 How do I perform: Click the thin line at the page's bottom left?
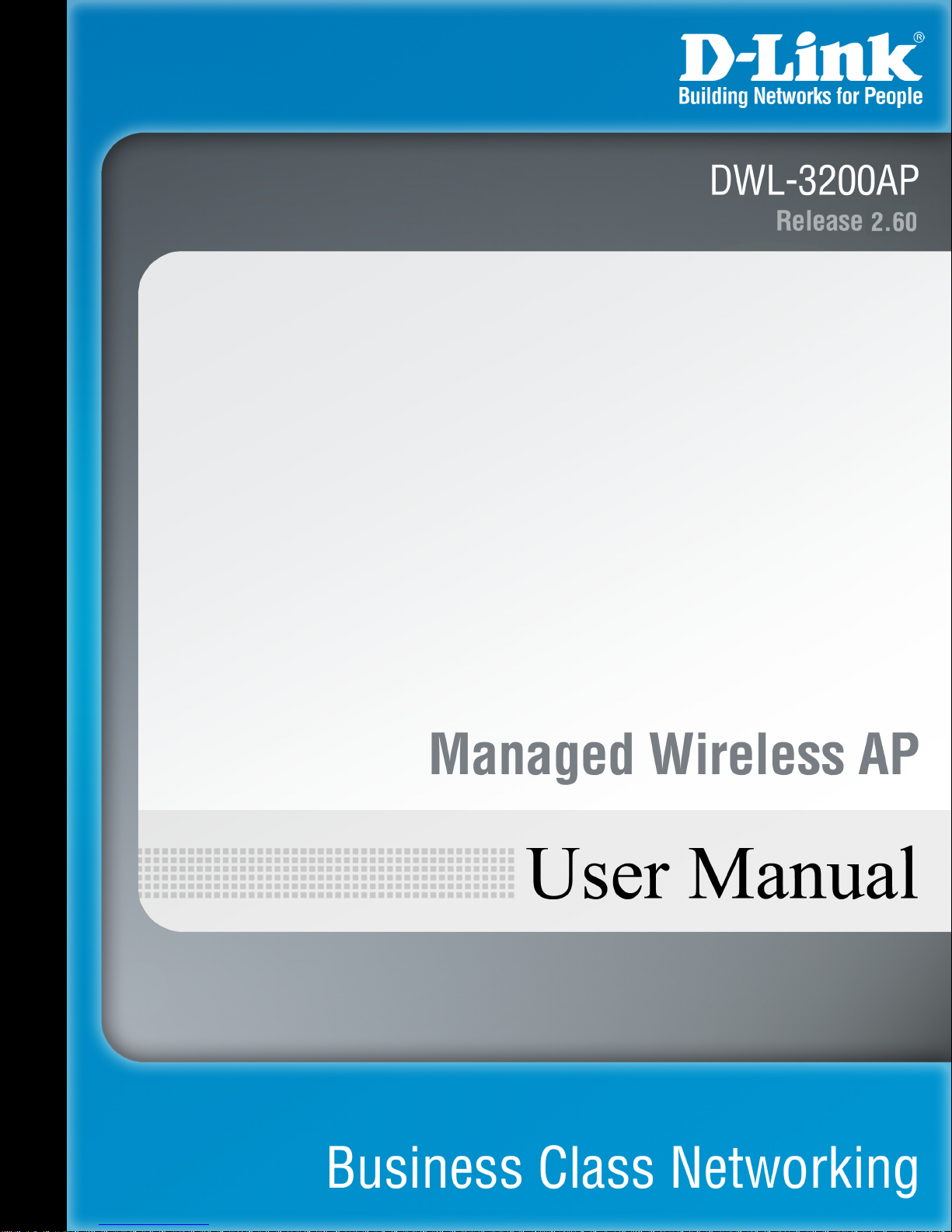154,1225
